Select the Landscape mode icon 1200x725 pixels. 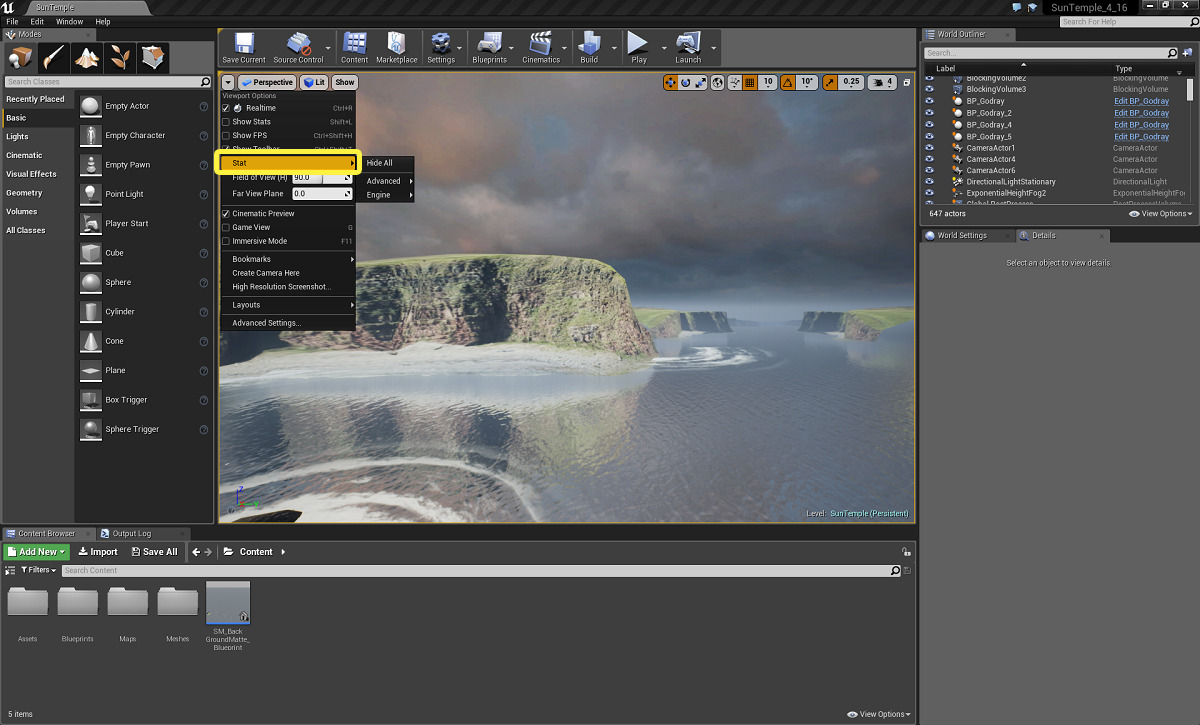pyautogui.click(x=88, y=57)
